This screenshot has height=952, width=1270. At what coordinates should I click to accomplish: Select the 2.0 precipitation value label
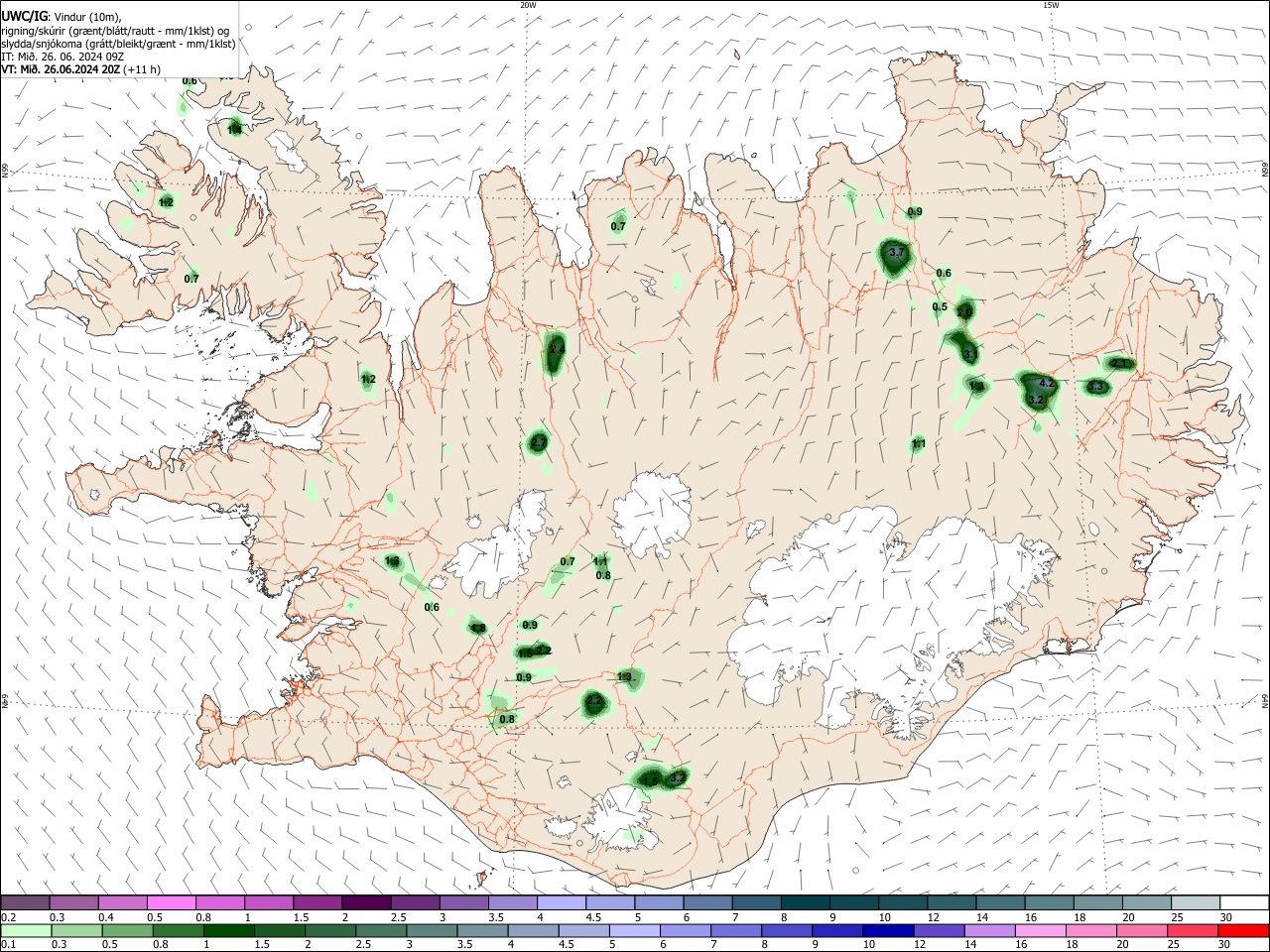pyautogui.click(x=964, y=312)
